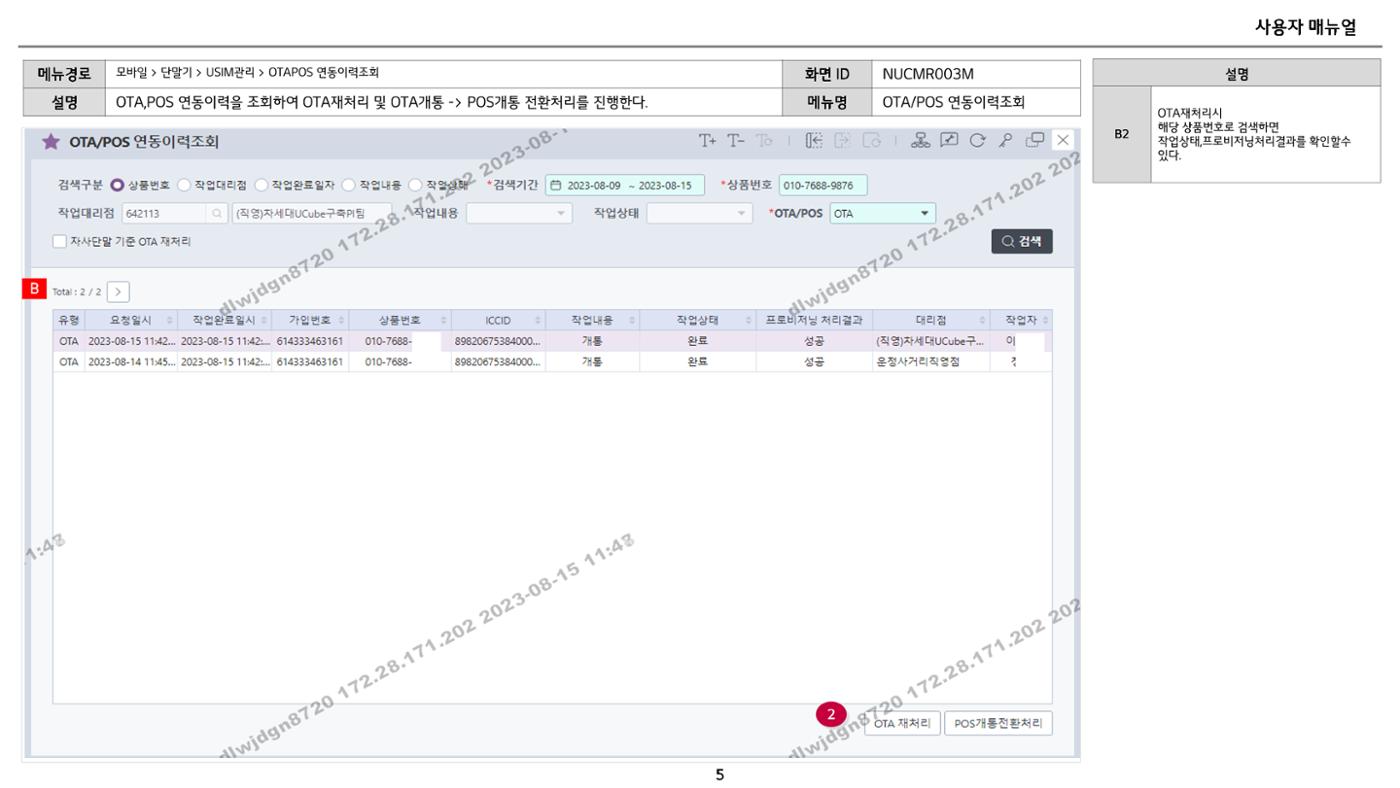Click the 유형 column header
The width and height of the screenshot is (1400, 788).
68,319
